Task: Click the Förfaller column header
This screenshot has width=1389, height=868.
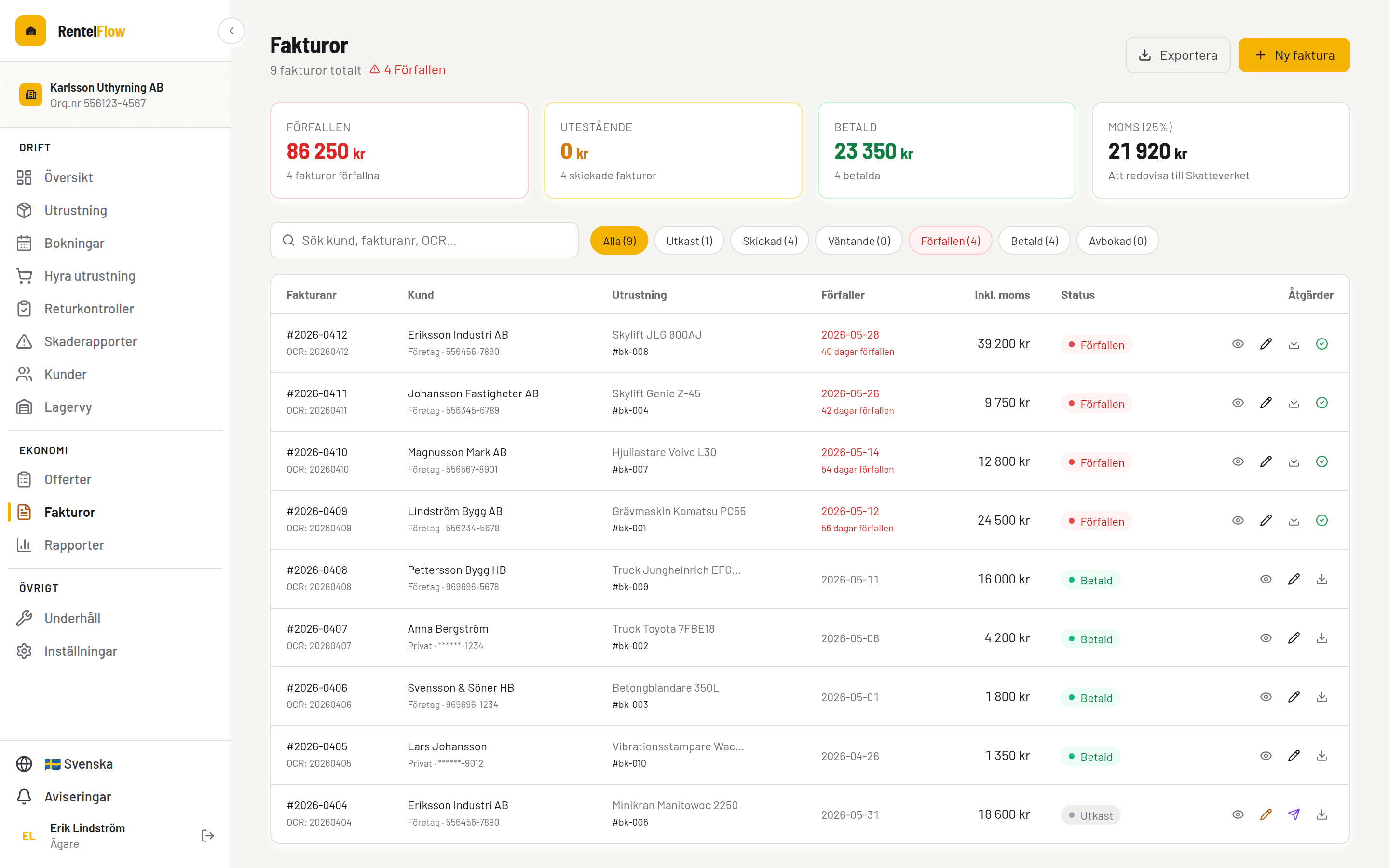Action: point(843,295)
